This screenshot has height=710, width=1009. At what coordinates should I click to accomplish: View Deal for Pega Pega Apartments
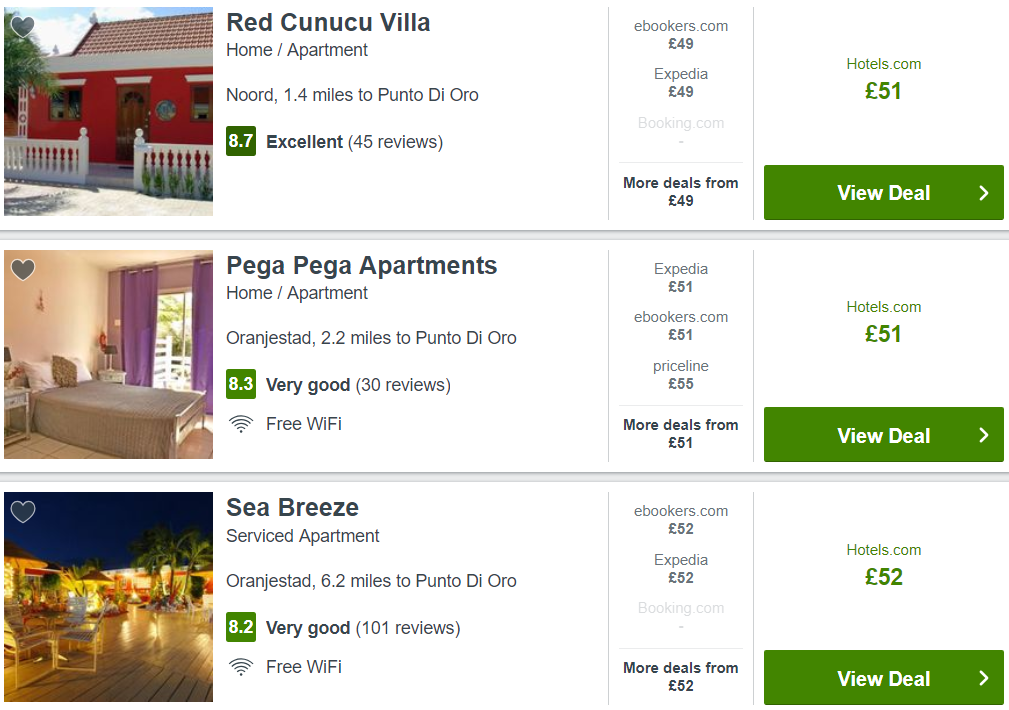pos(884,434)
